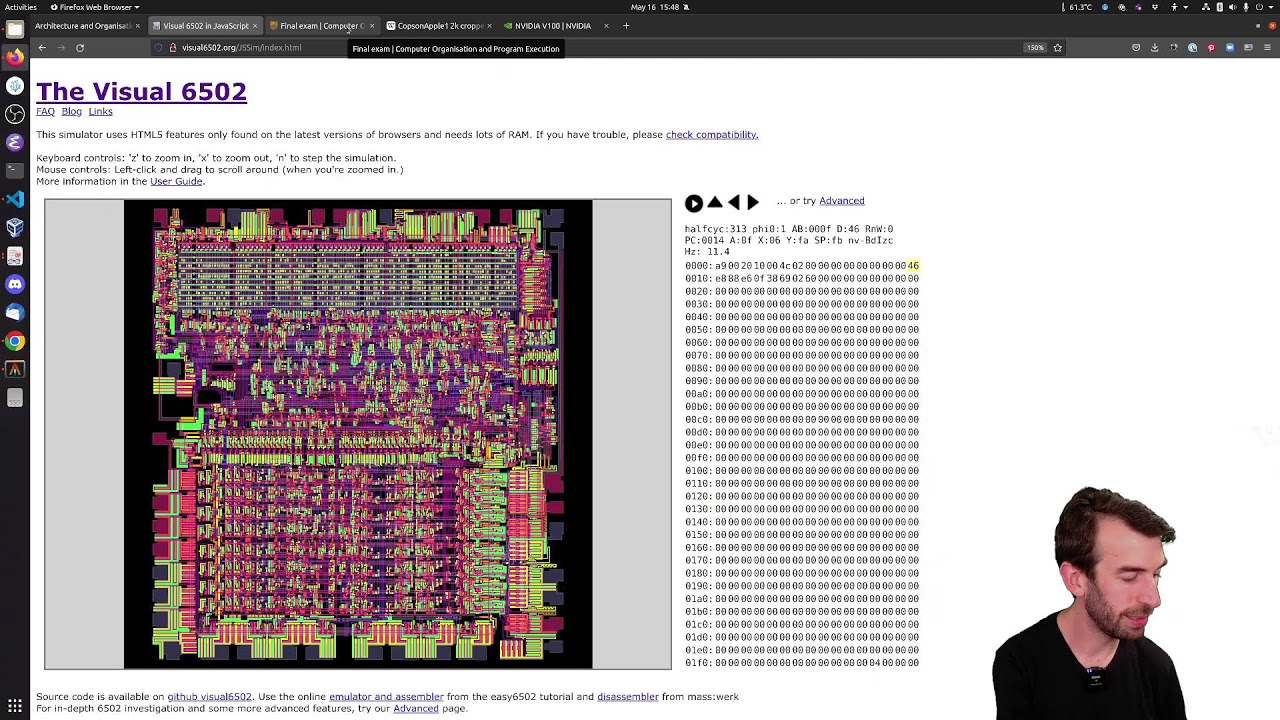The width and height of the screenshot is (1280, 720).
Task: Open Visual Studio Code from the dock
Action: click(15, 199)
